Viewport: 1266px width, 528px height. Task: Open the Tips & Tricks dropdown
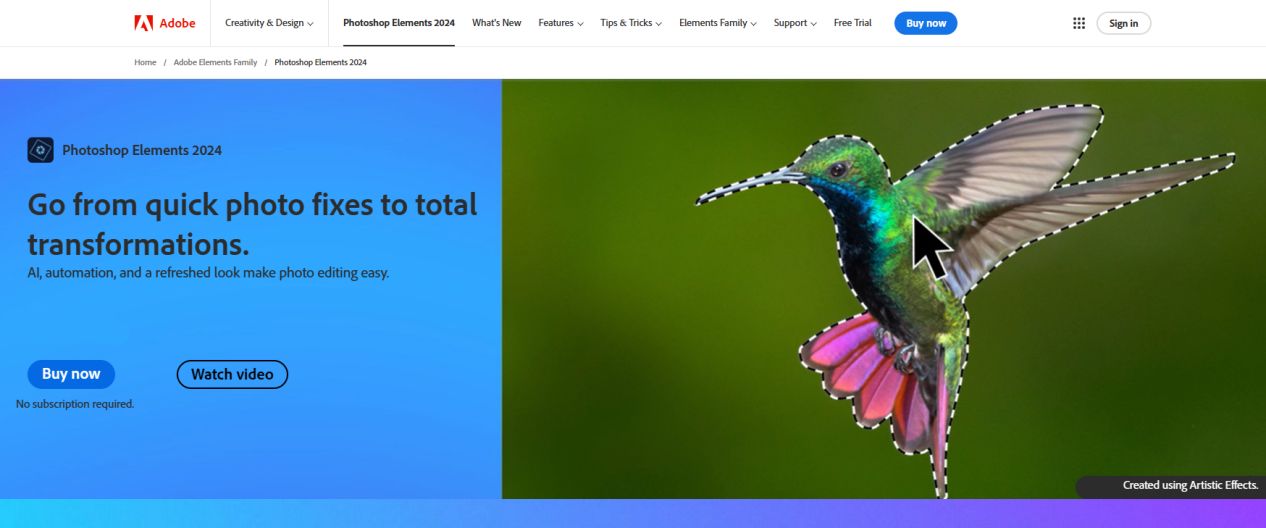click(x=631, y=23)
